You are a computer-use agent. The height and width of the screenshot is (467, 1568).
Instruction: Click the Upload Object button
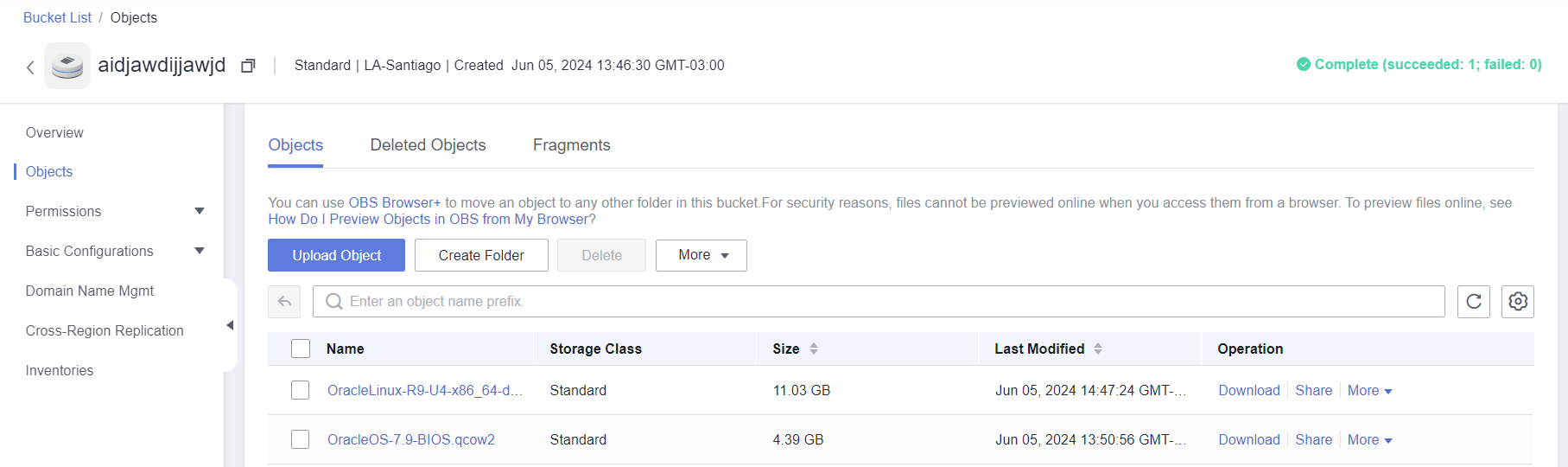pos(336,255)
